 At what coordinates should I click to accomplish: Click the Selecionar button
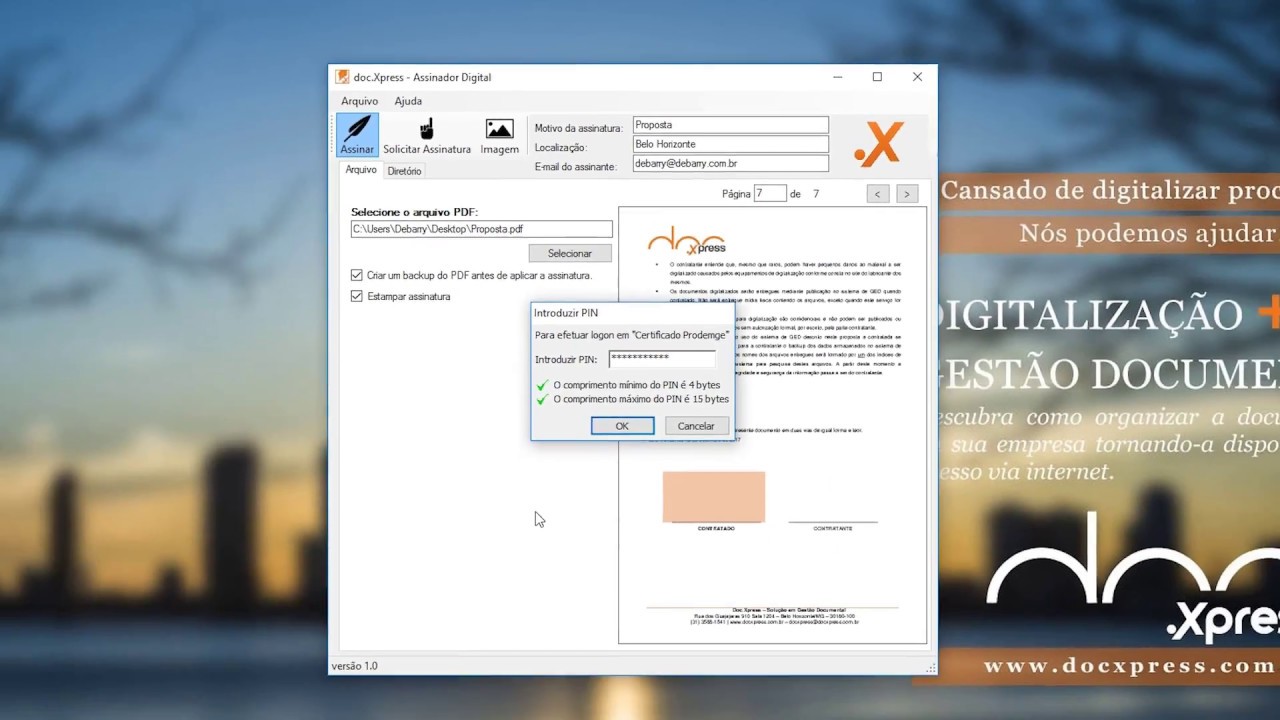click(570, 253)
